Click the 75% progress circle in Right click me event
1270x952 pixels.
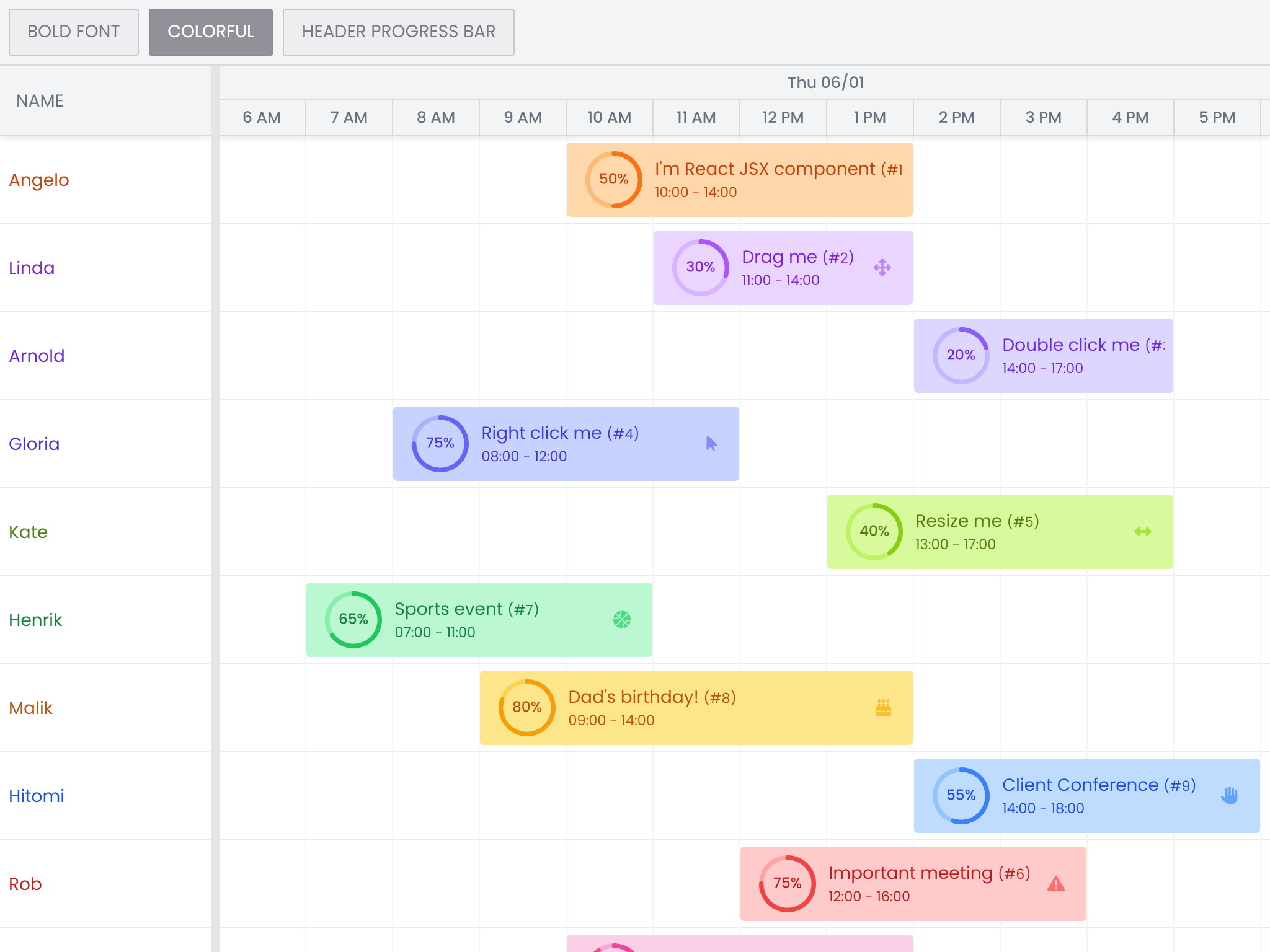coord(440,444)
